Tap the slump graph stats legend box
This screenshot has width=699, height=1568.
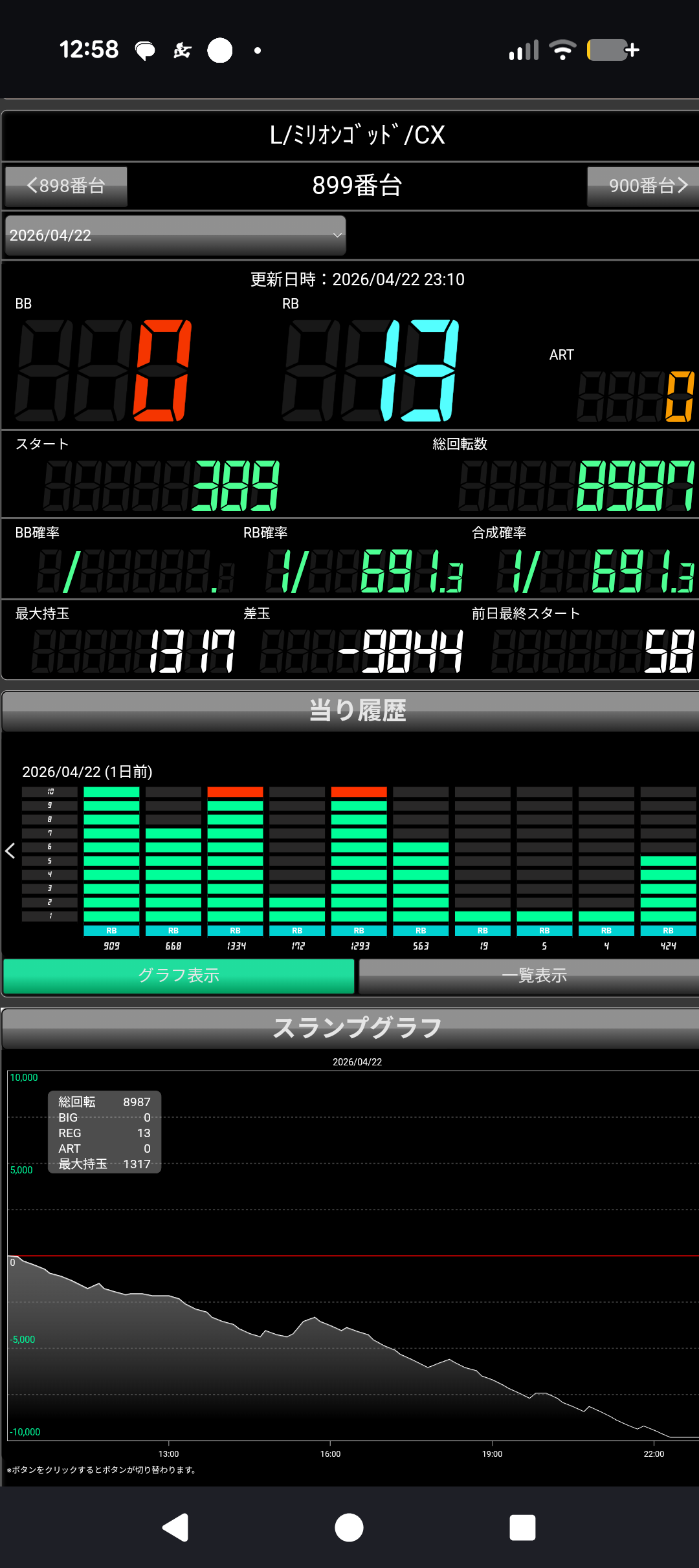pos(104,1132)
